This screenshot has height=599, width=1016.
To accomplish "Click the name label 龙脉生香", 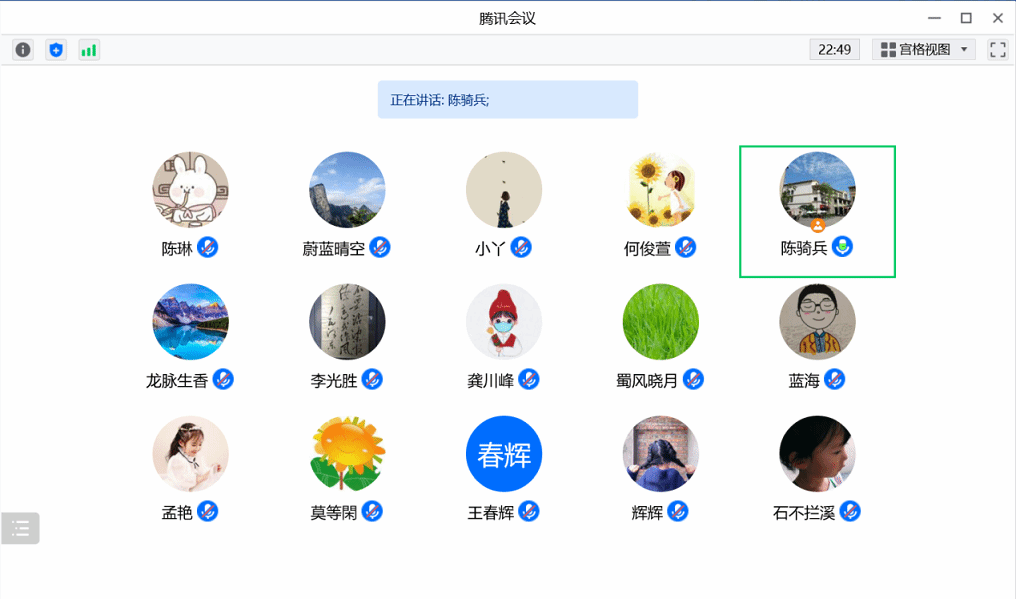I will pos(177,381).
